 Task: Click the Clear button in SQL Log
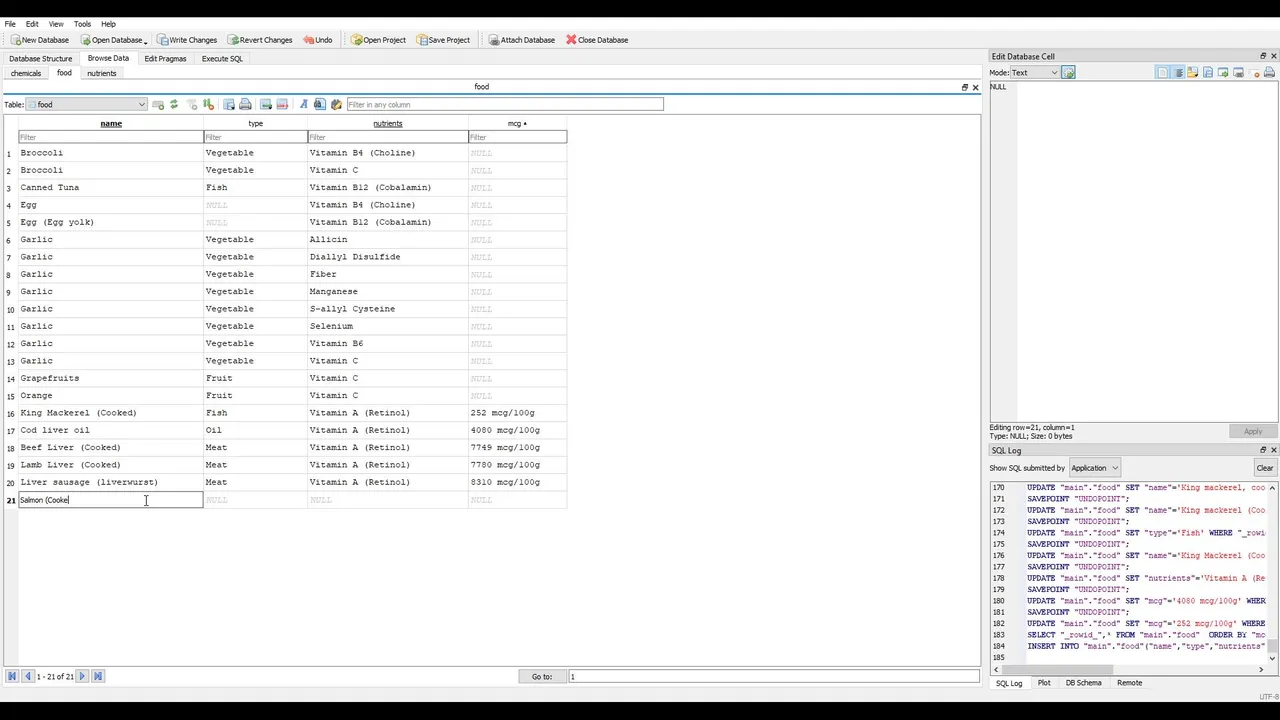point(1264,468)
